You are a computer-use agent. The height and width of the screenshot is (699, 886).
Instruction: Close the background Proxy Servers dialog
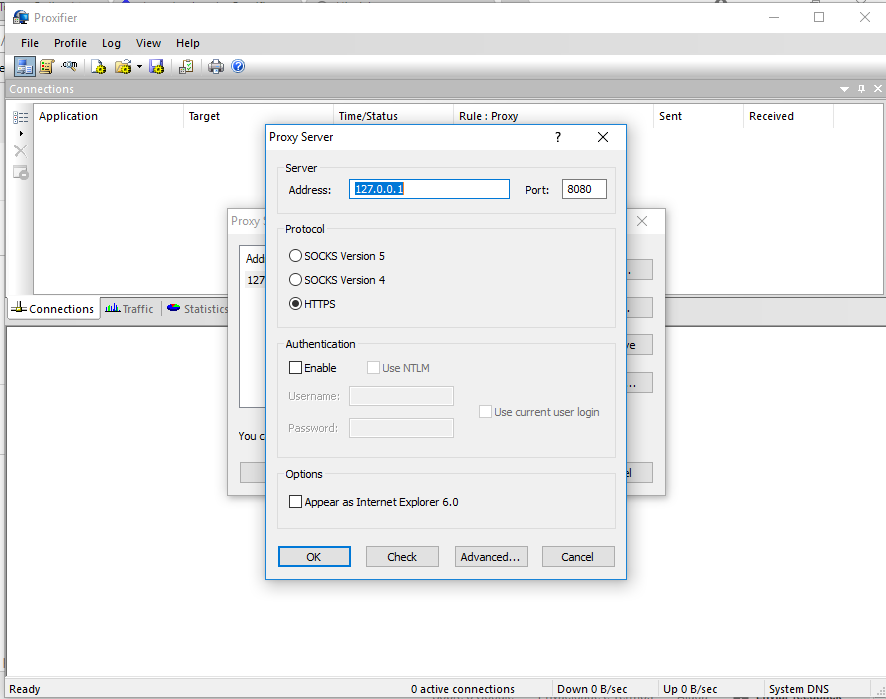tap(642, 221)
